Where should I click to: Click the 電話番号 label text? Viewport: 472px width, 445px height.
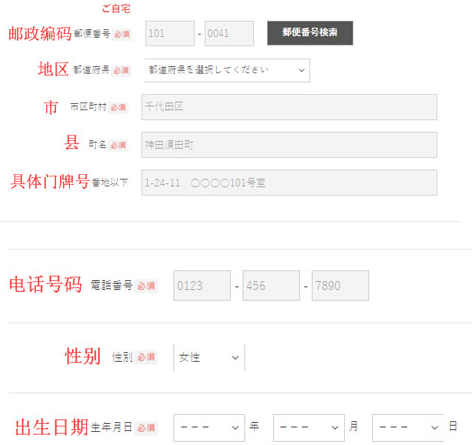(x=112, y=285)
